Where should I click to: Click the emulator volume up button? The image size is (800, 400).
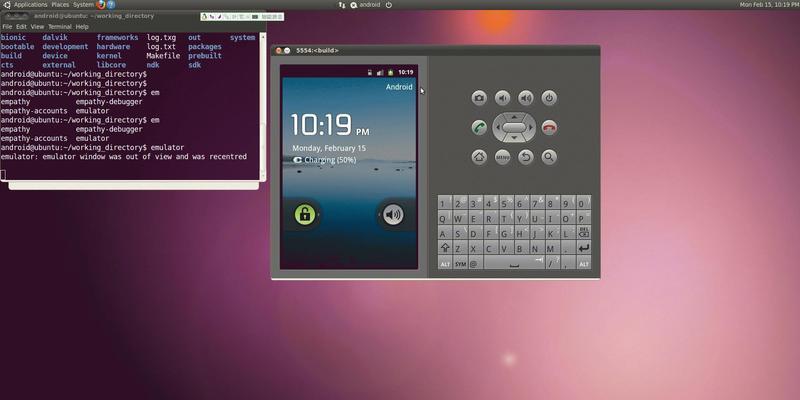526,98
